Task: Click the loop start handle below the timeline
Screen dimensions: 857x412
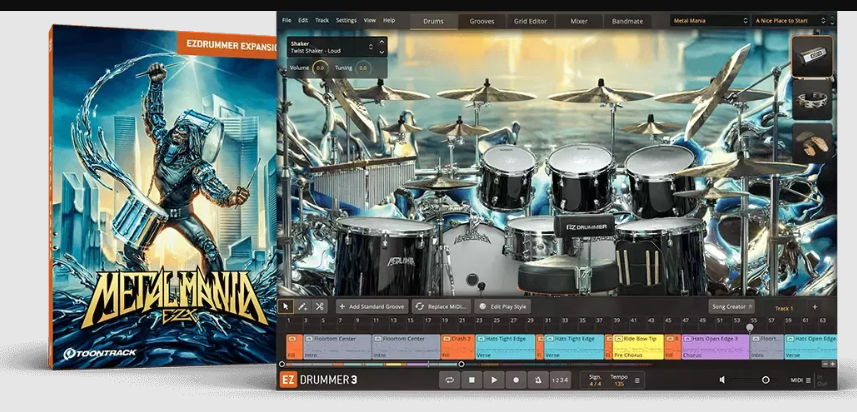Action: (x=282, y=364)
